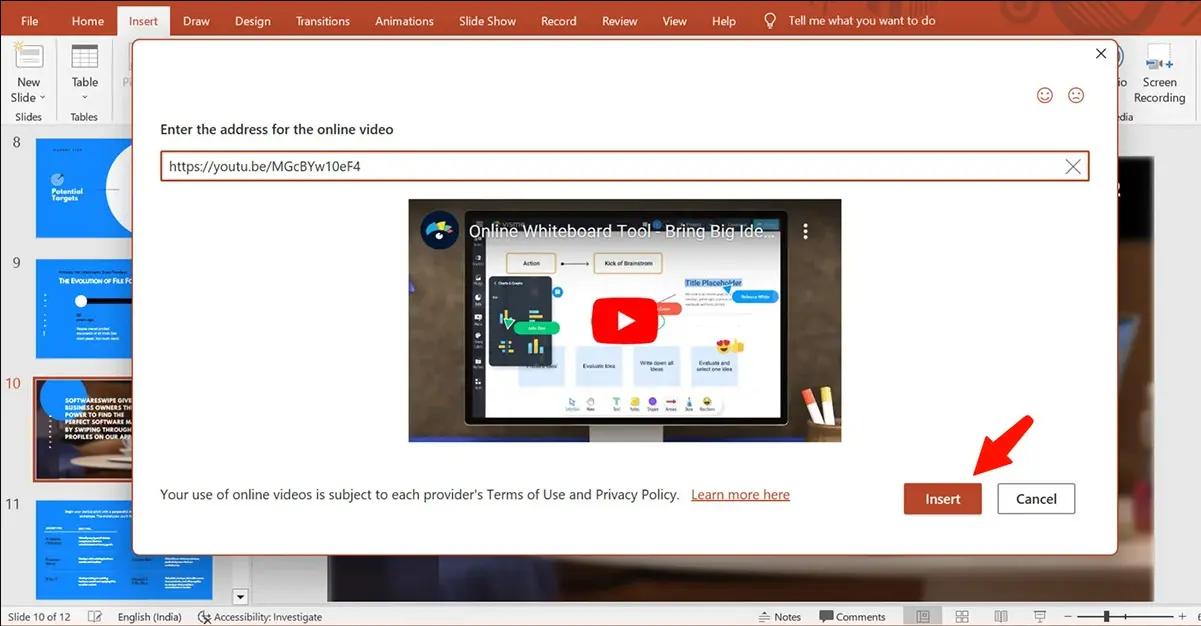Toggle the Notes pane in status bar
The image size is (1201, 626).
pyautogui.click(x=779, y=617)
